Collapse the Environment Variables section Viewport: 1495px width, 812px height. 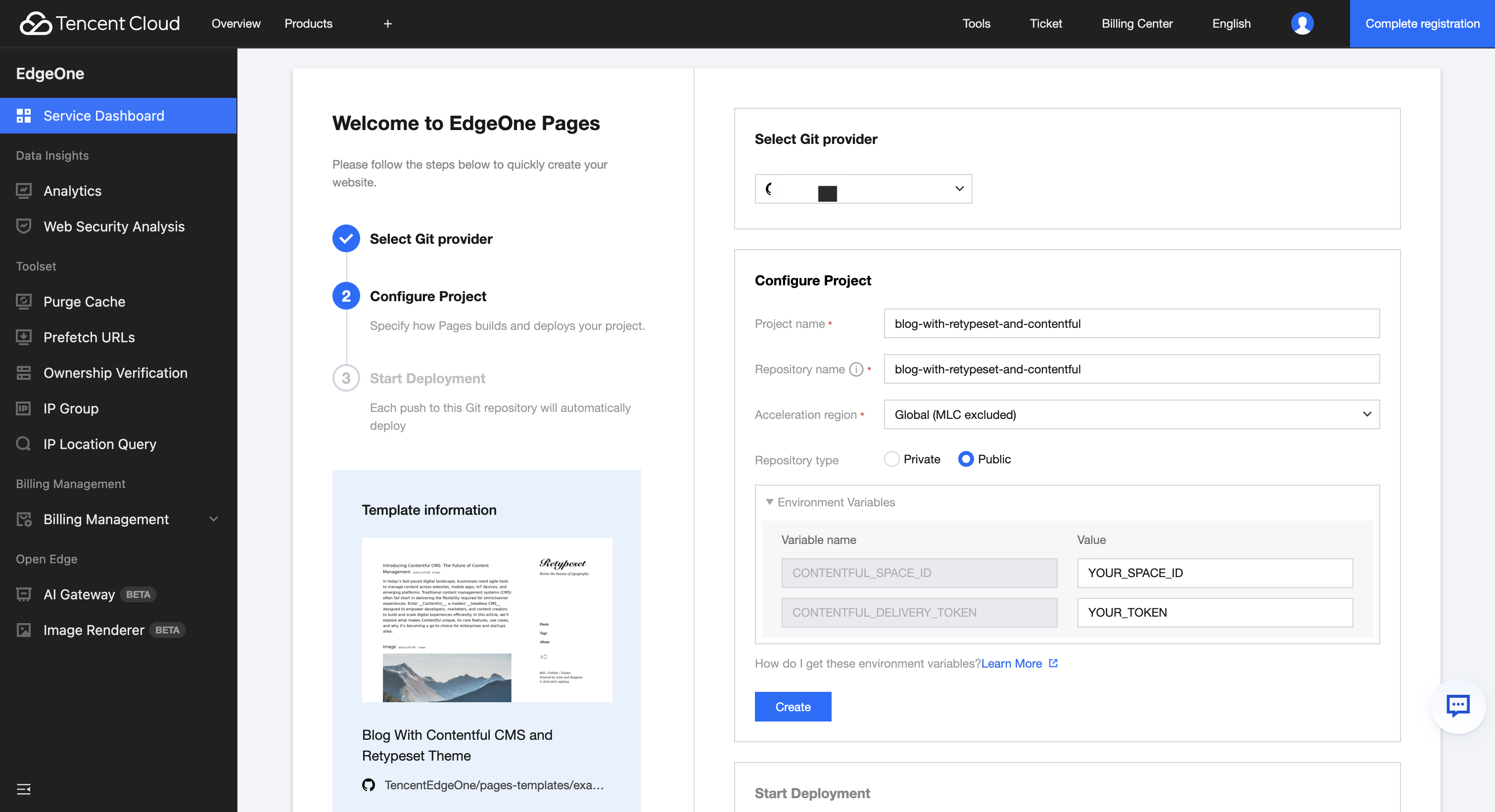pos(770,502)
